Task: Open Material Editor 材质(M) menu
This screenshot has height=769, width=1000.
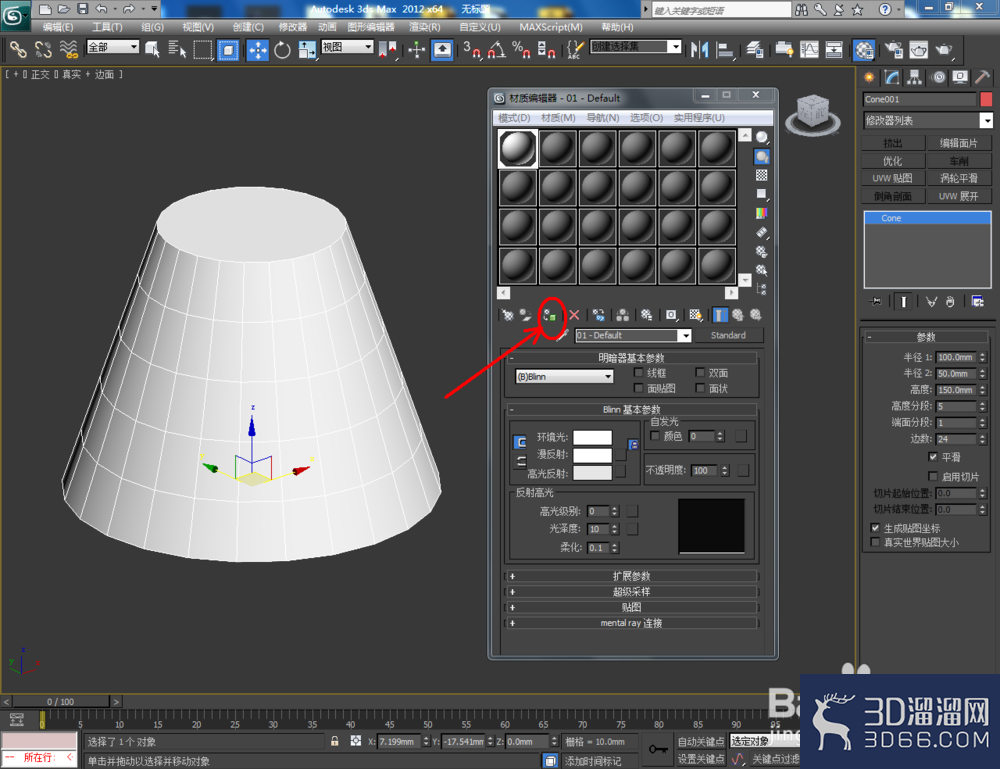Action: (x=558, y=118)
